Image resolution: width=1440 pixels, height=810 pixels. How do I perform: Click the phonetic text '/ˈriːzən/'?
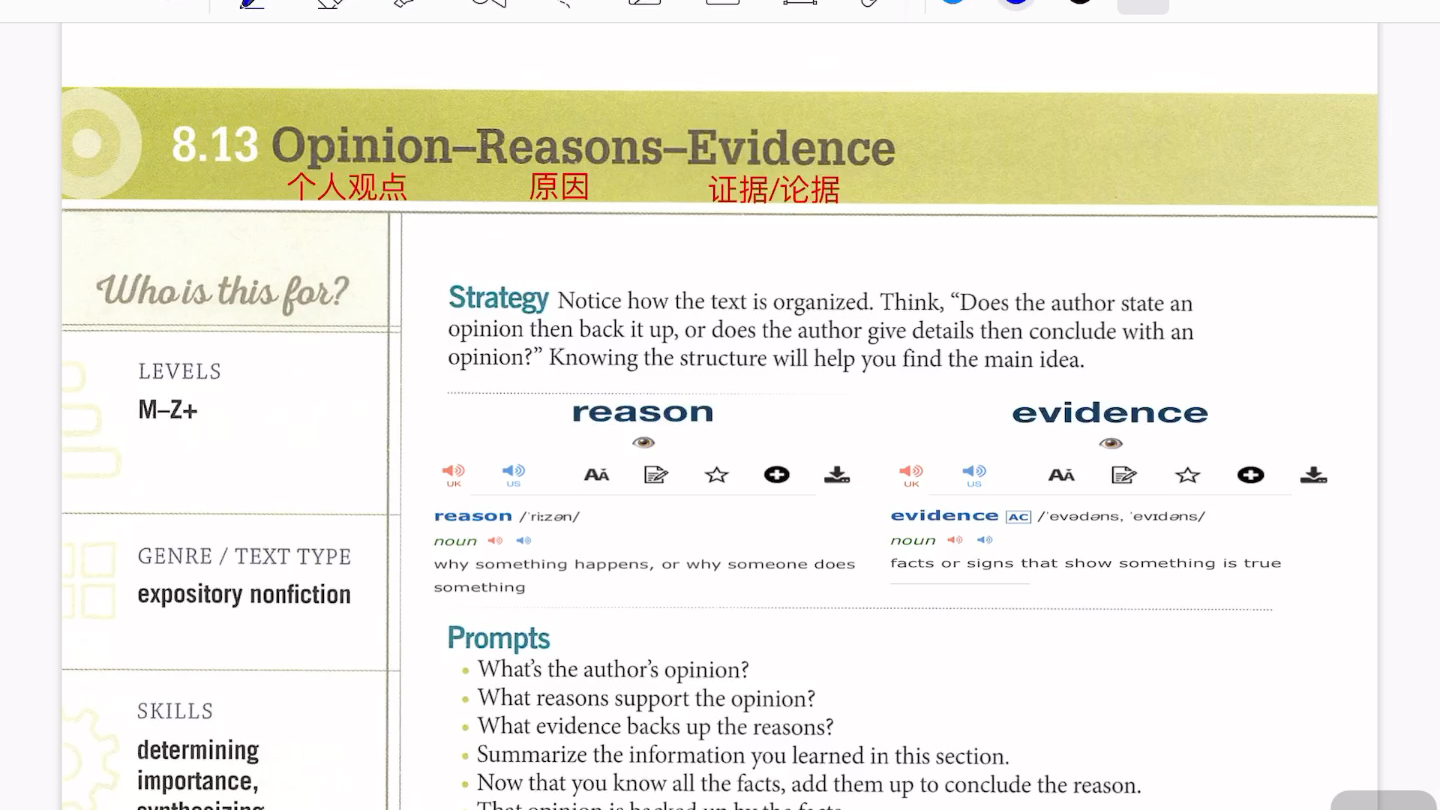[549, 517]
